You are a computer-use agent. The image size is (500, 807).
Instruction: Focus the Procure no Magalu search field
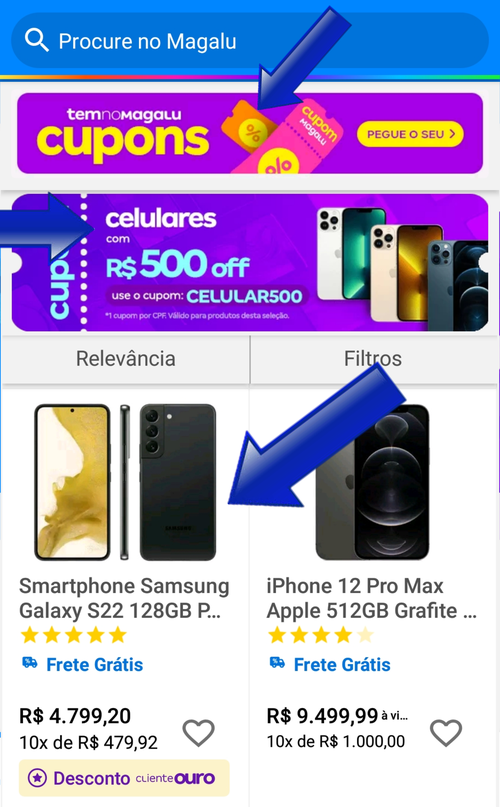click(x=250, y=41)
